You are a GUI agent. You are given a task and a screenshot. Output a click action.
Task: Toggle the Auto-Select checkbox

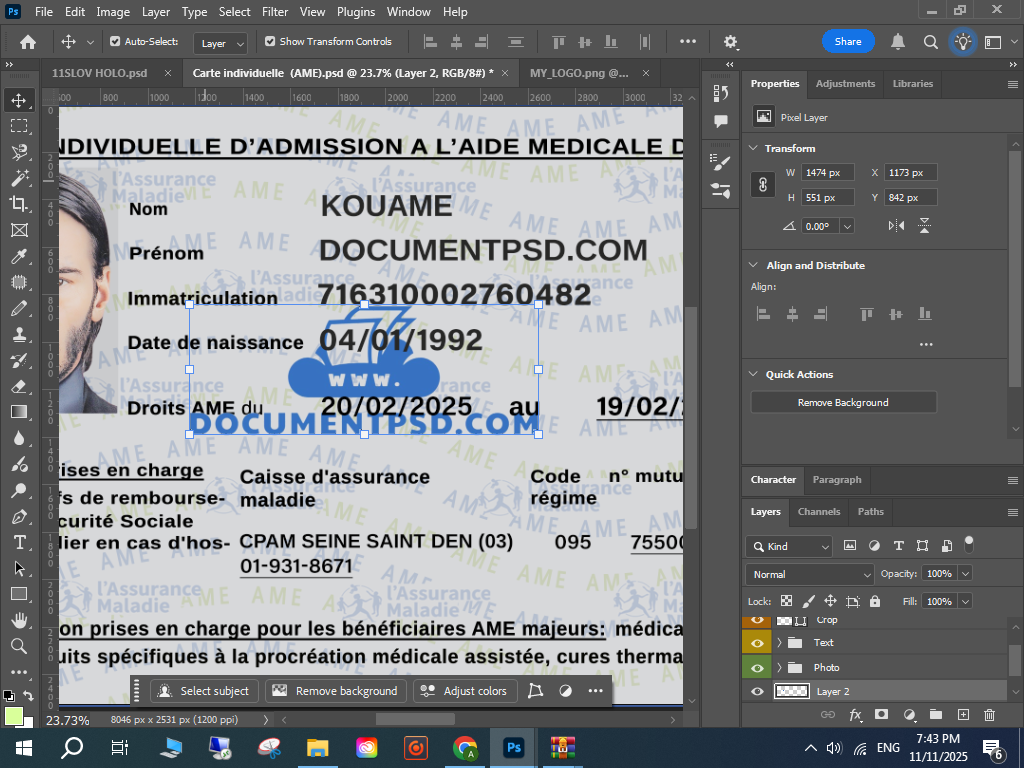pyautogui.click(x=115, y=42)
